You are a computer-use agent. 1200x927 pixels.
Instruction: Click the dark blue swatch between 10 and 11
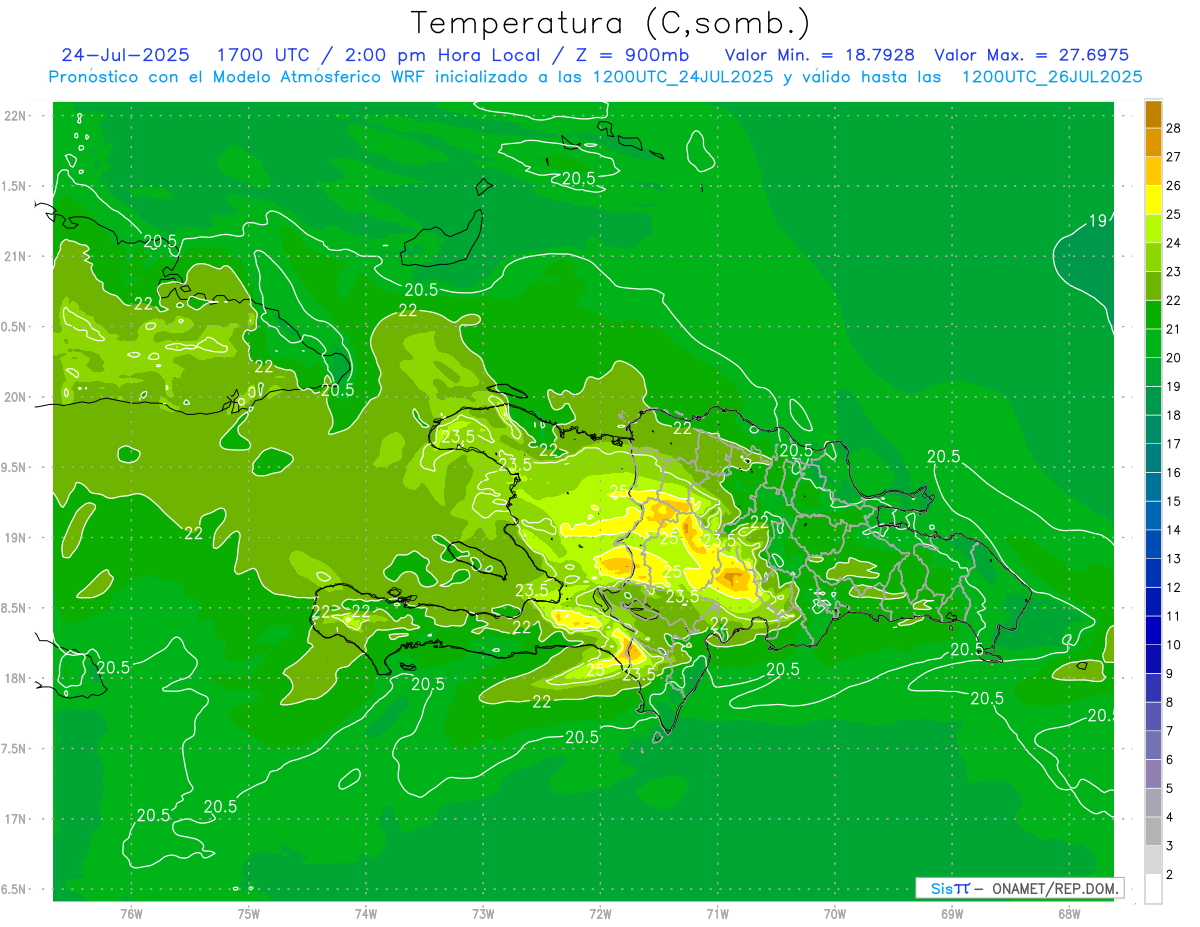click(x=1153, y=630)
